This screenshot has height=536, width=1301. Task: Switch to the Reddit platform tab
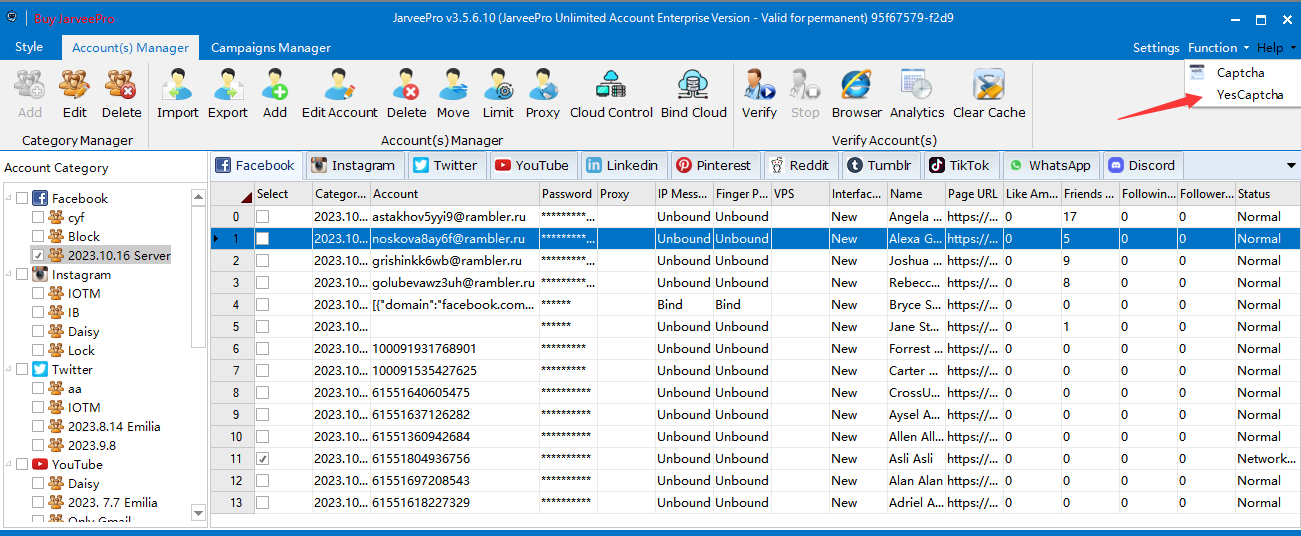(x=799, y=165)
